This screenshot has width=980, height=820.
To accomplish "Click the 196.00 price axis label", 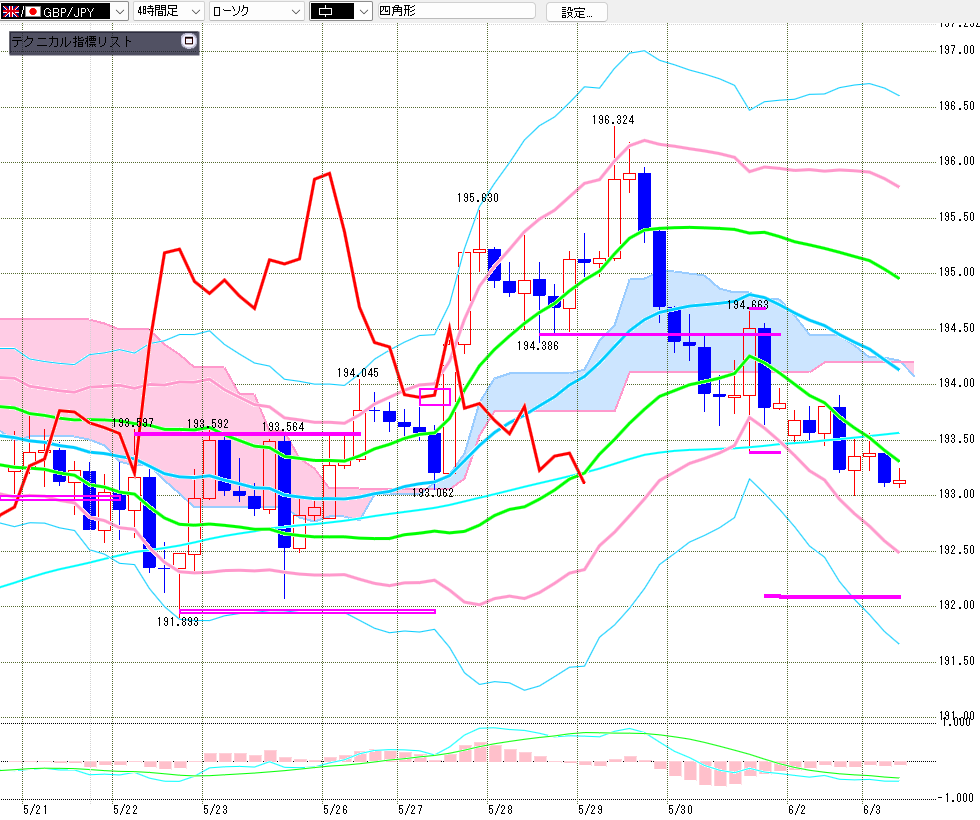I will (957, 161).
